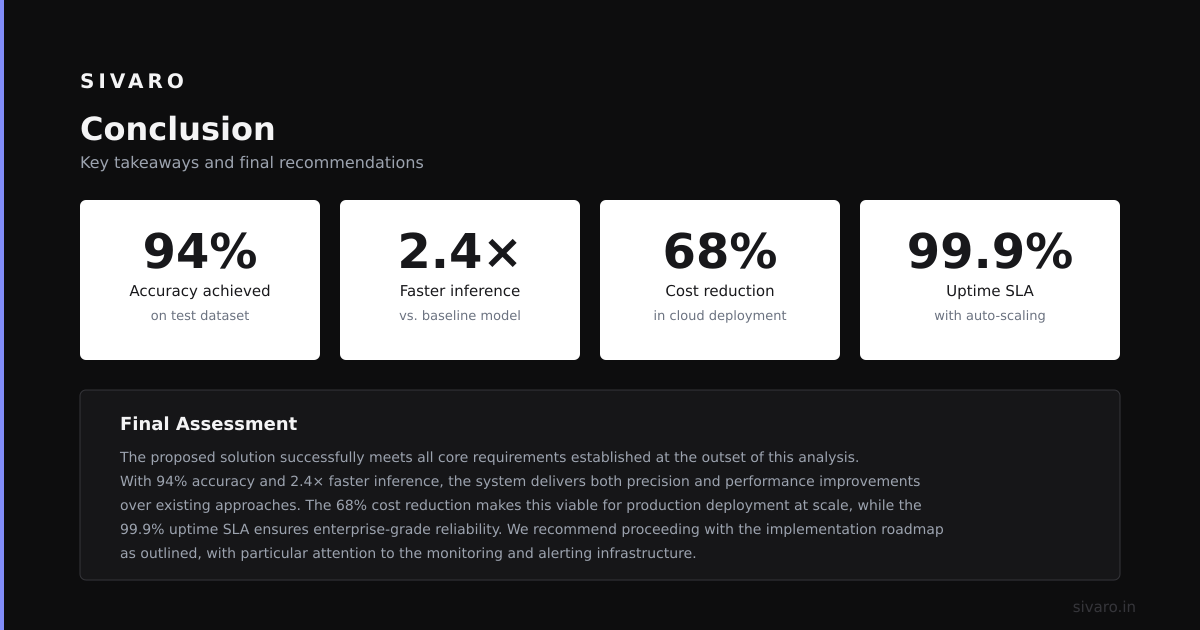Click the Final Assessment heading
The image size is (1200, 630).
[x=208, y=423]
